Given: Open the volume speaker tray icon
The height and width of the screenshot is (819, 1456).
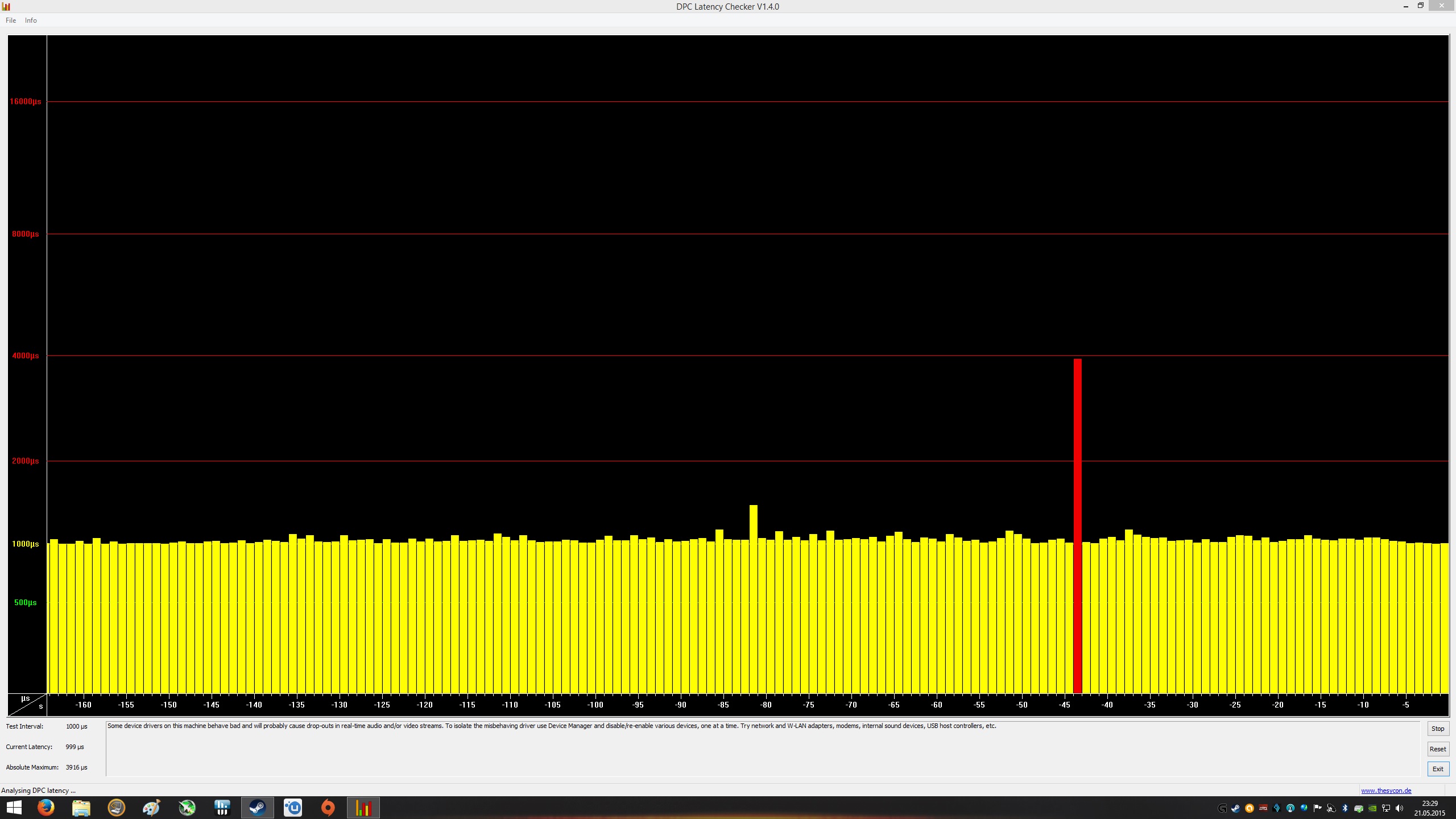Looking at the screenshot, I should click(1400, 808).
